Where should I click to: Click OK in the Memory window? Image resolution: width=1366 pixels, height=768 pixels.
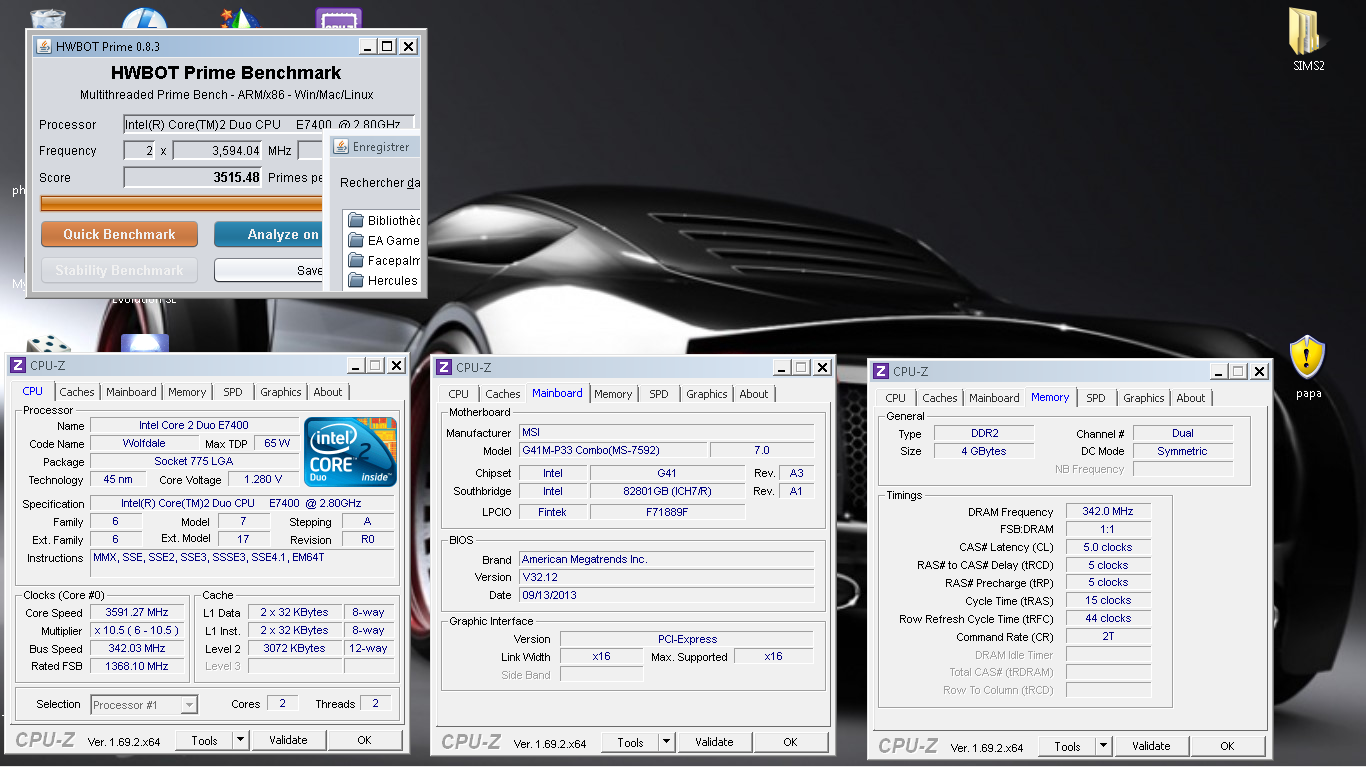(1227, 746)
